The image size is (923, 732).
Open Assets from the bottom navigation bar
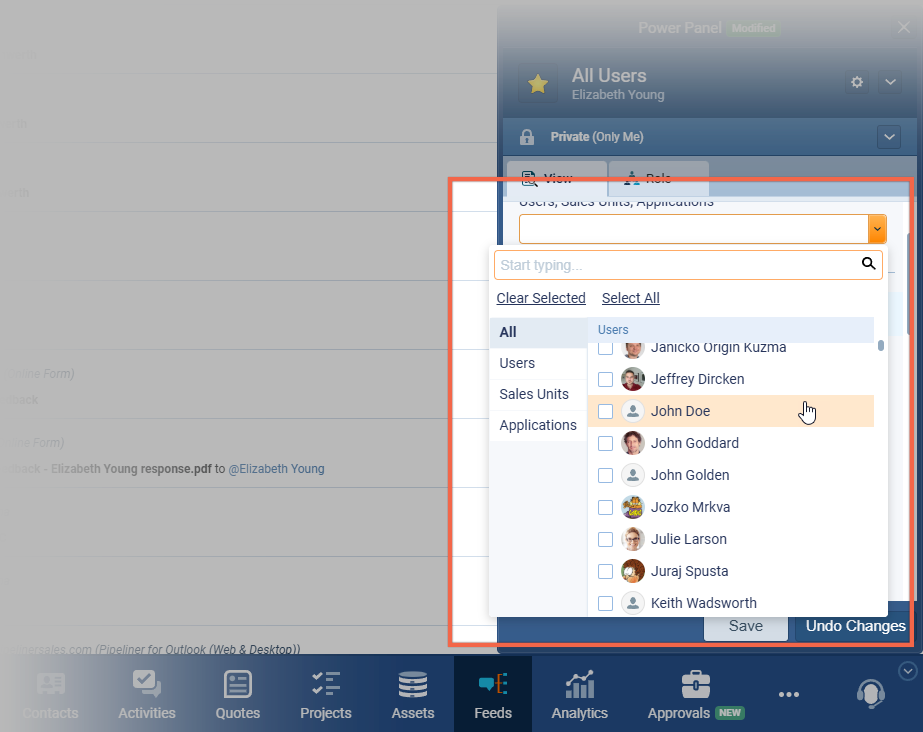(413, 696)
